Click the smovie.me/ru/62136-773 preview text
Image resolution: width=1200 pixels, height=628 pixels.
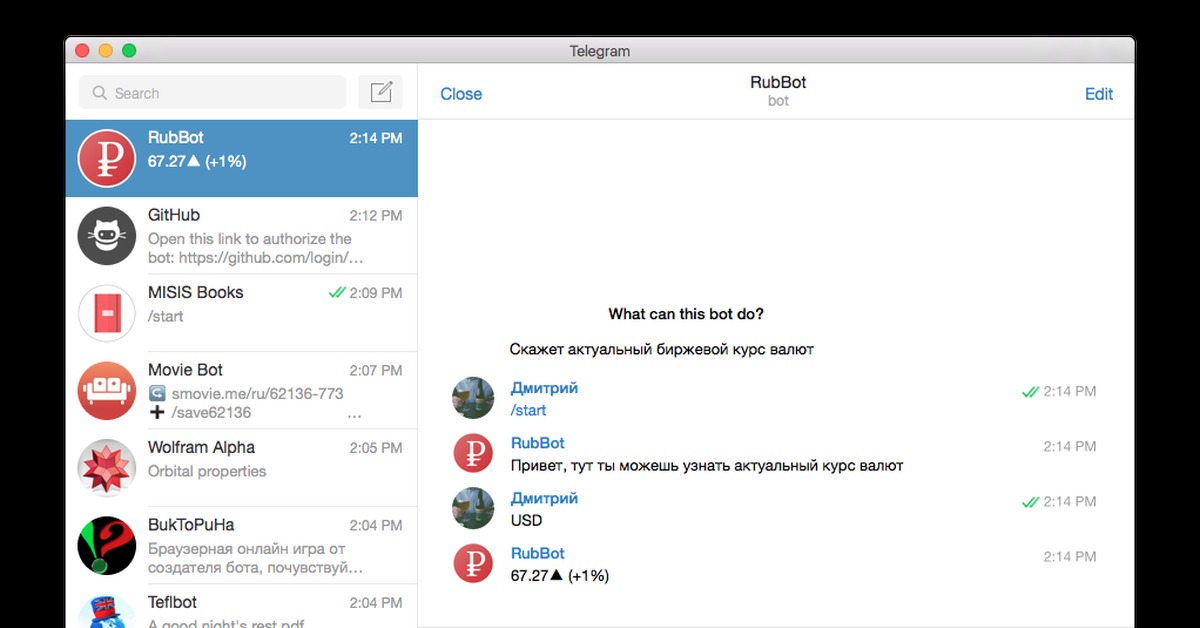tap(257, 394)
